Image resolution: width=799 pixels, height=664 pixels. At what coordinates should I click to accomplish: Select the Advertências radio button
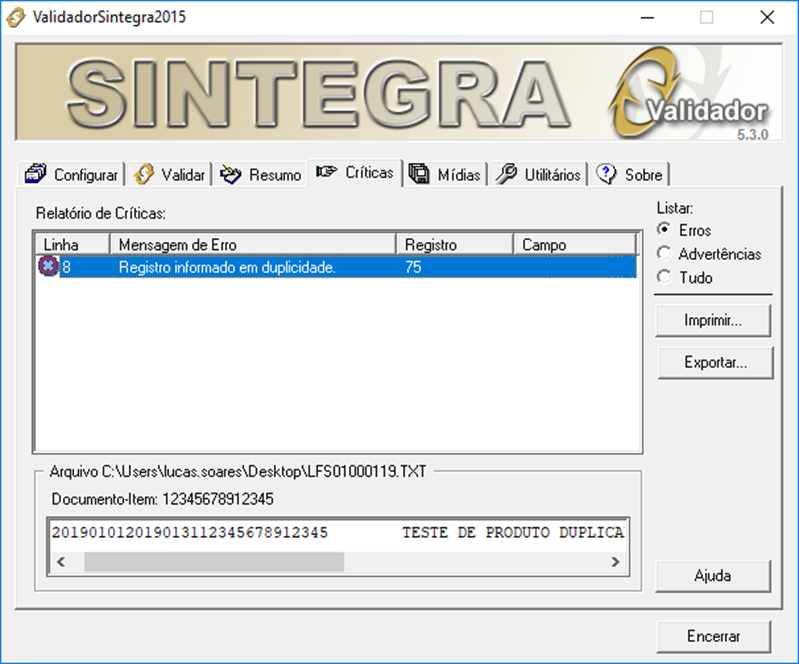[664, 253]
